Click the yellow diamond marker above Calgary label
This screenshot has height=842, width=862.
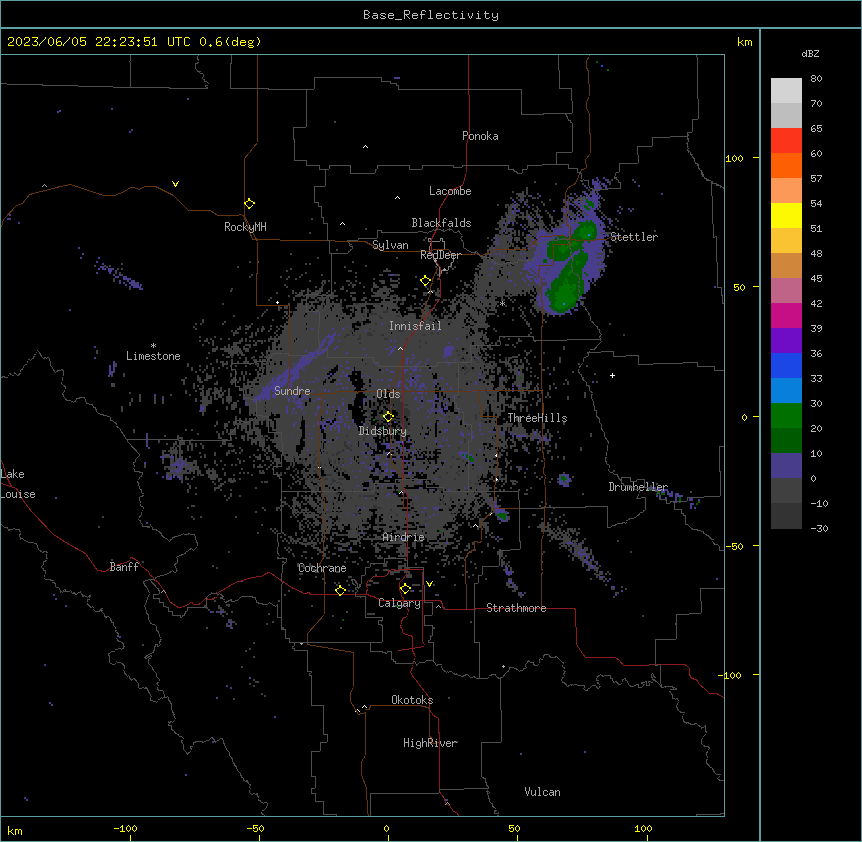[405, 589]
